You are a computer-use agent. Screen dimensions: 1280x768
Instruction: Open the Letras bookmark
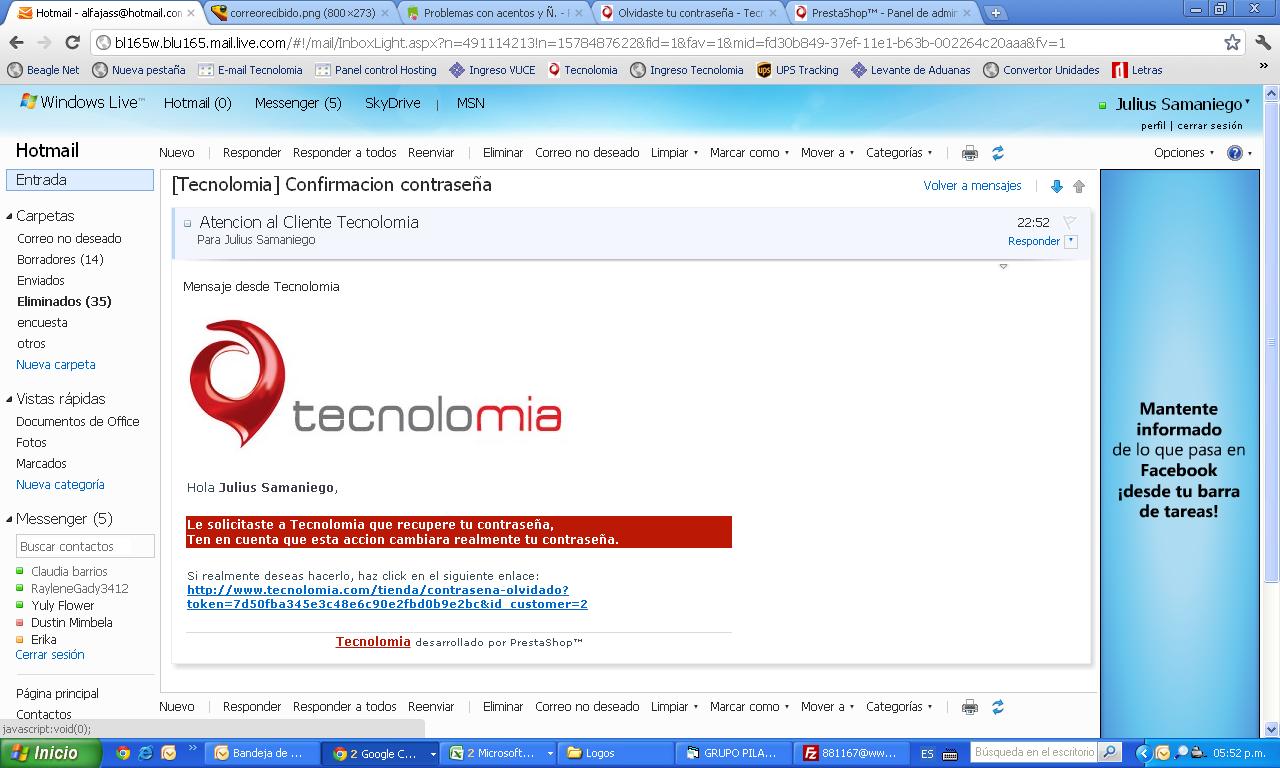pos(1137,70)
